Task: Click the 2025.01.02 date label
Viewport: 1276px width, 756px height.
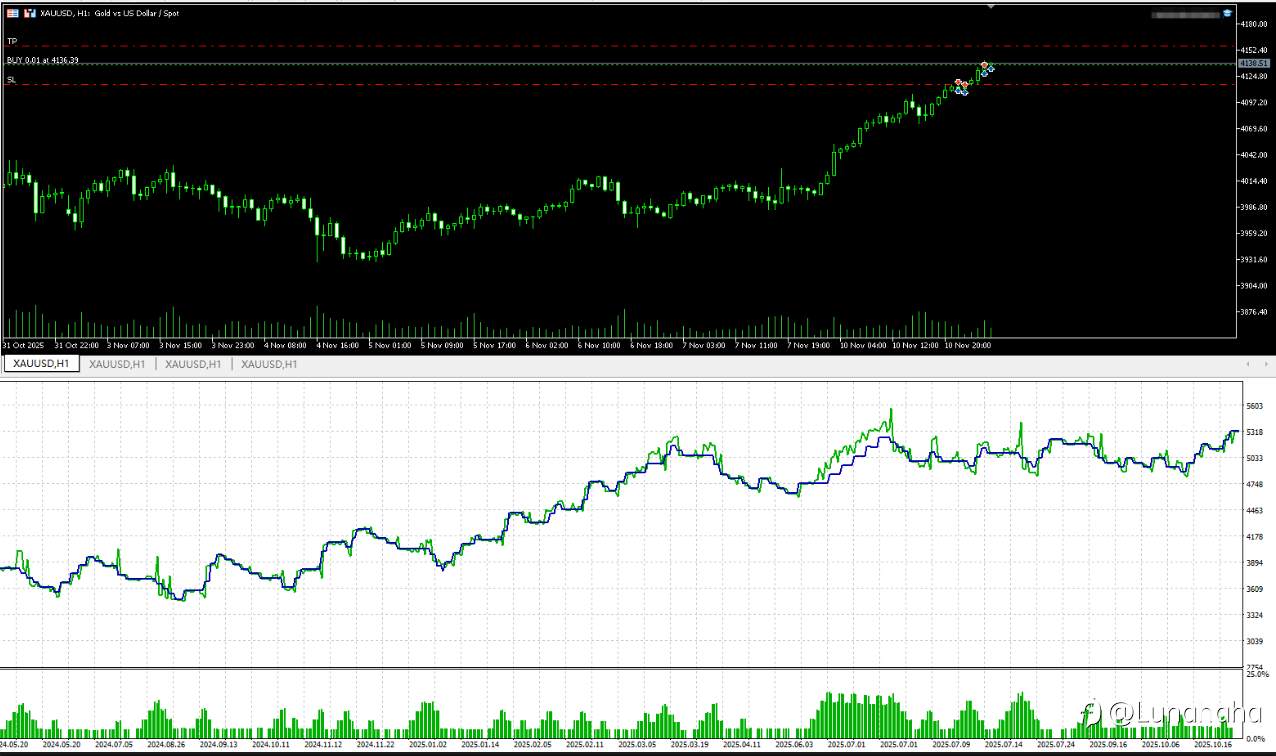Action: [428, 745]
